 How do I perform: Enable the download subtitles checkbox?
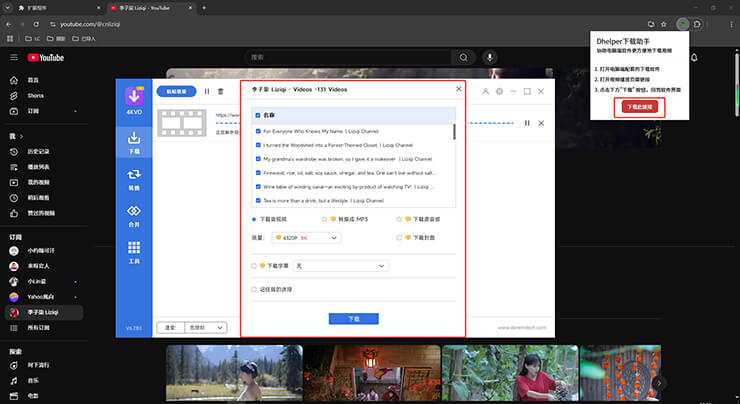click(254, 266)
